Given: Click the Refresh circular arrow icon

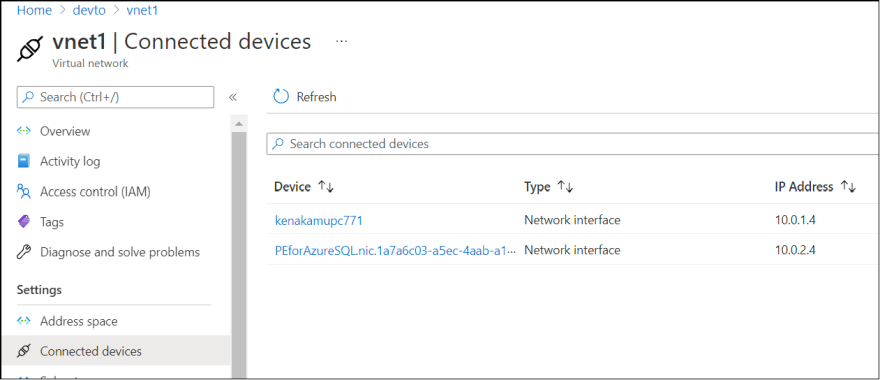Looking at the screenshot, I should (281, 97).
